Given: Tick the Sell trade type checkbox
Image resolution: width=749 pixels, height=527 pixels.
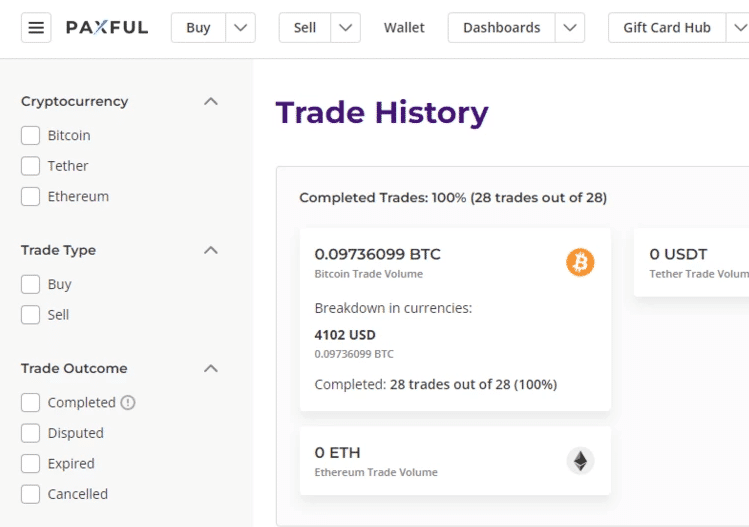Looking at the screenshot, I should [x=31, y=314].
